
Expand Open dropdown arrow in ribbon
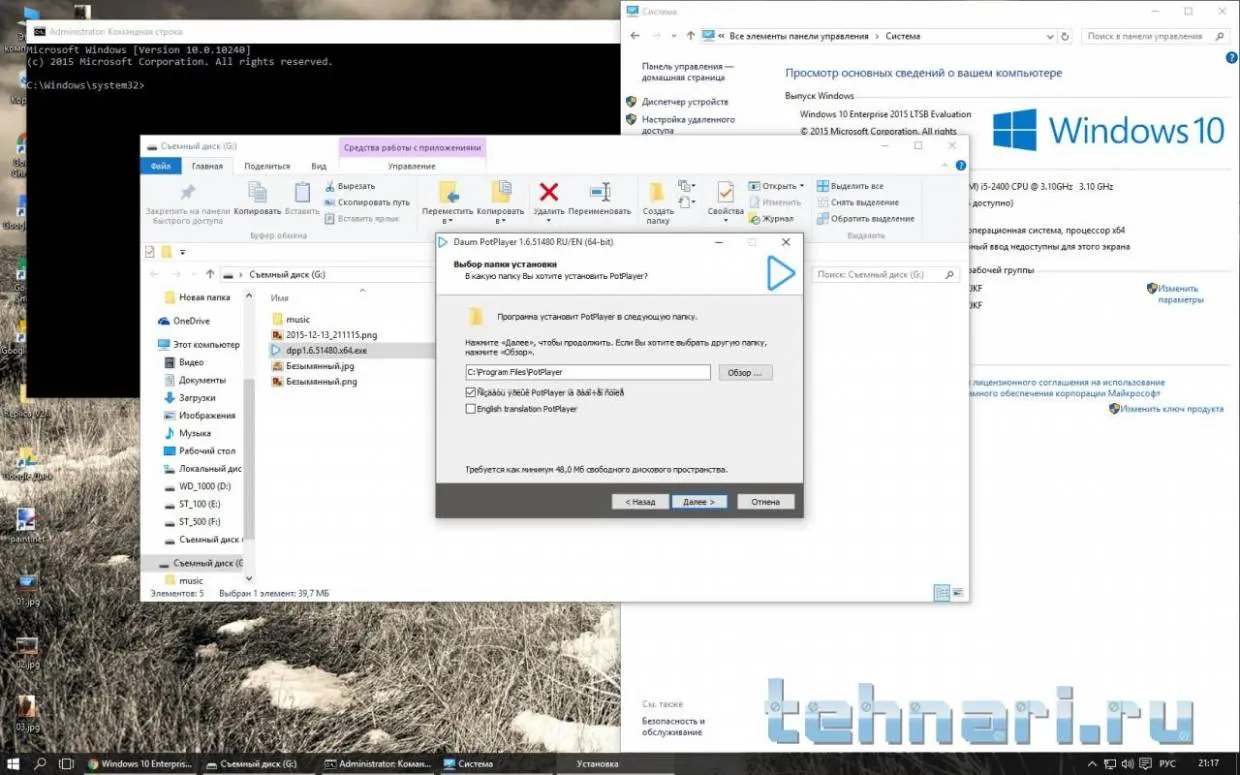pos(801,186)
